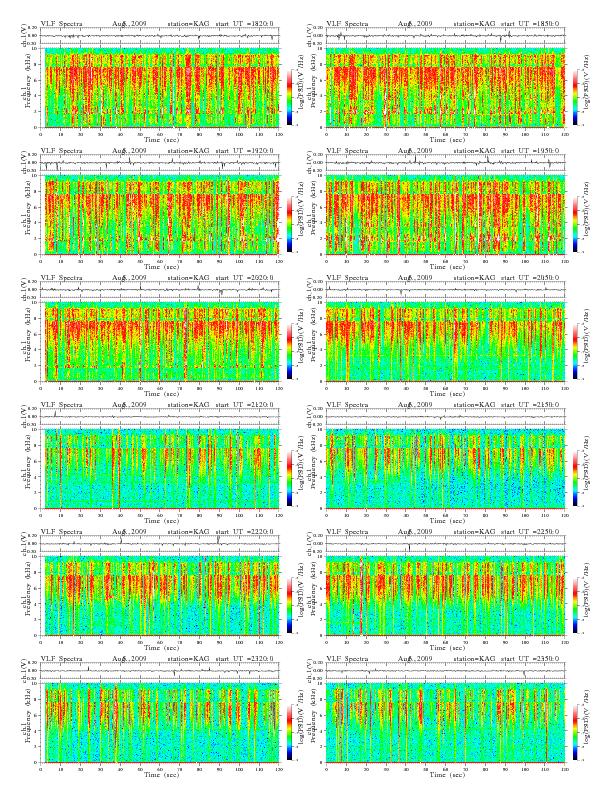Click the spectrogram for start UT 2150:0
This screenshot has width=612, height=792.
click(x=445, y=469)
